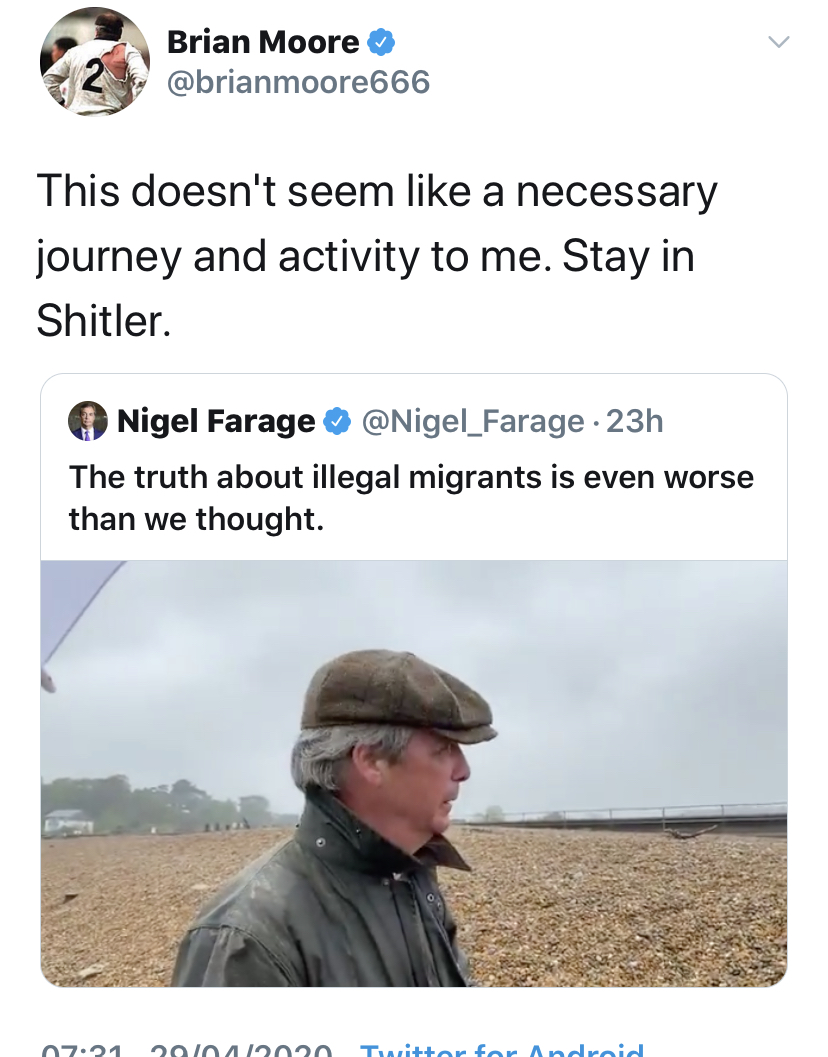The width and height of the screenshot is (828, 1057).
Task: Open Brian Moore's profile picture
Action: click(94, 62)
